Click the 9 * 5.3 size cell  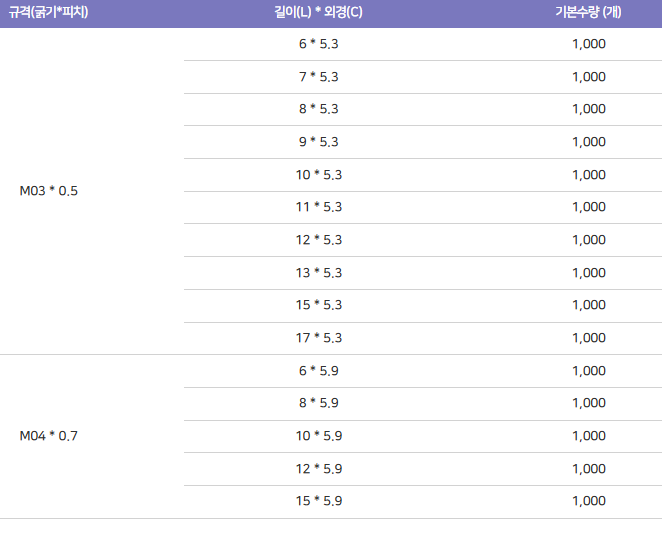click(319, 142)
